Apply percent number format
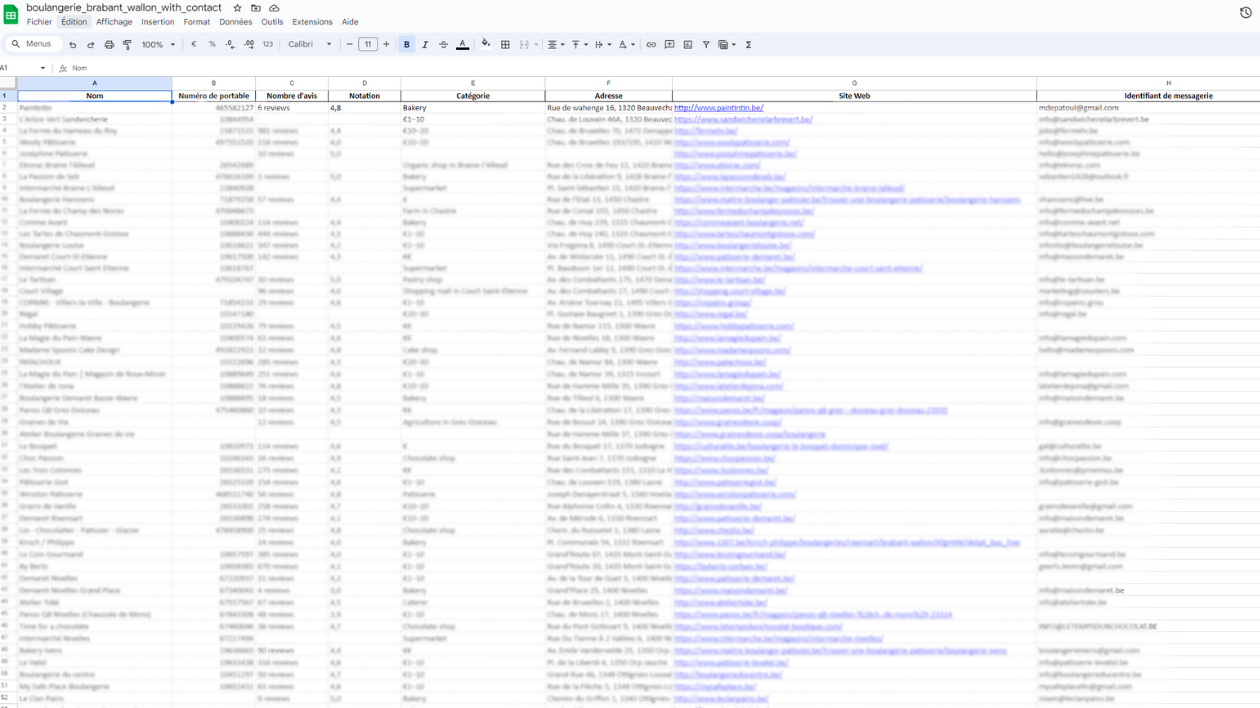1260x708 pixels. click(212, 45)
